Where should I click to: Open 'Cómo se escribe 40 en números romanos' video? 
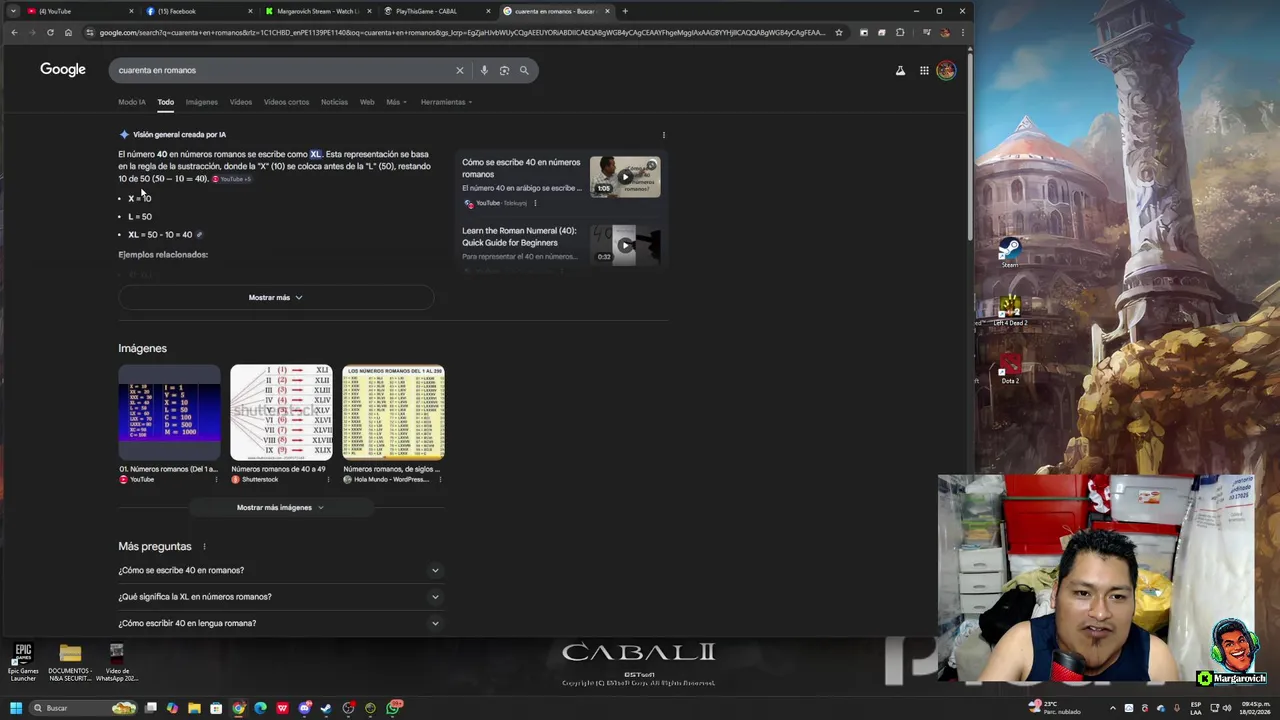click(x=521, y=168)
